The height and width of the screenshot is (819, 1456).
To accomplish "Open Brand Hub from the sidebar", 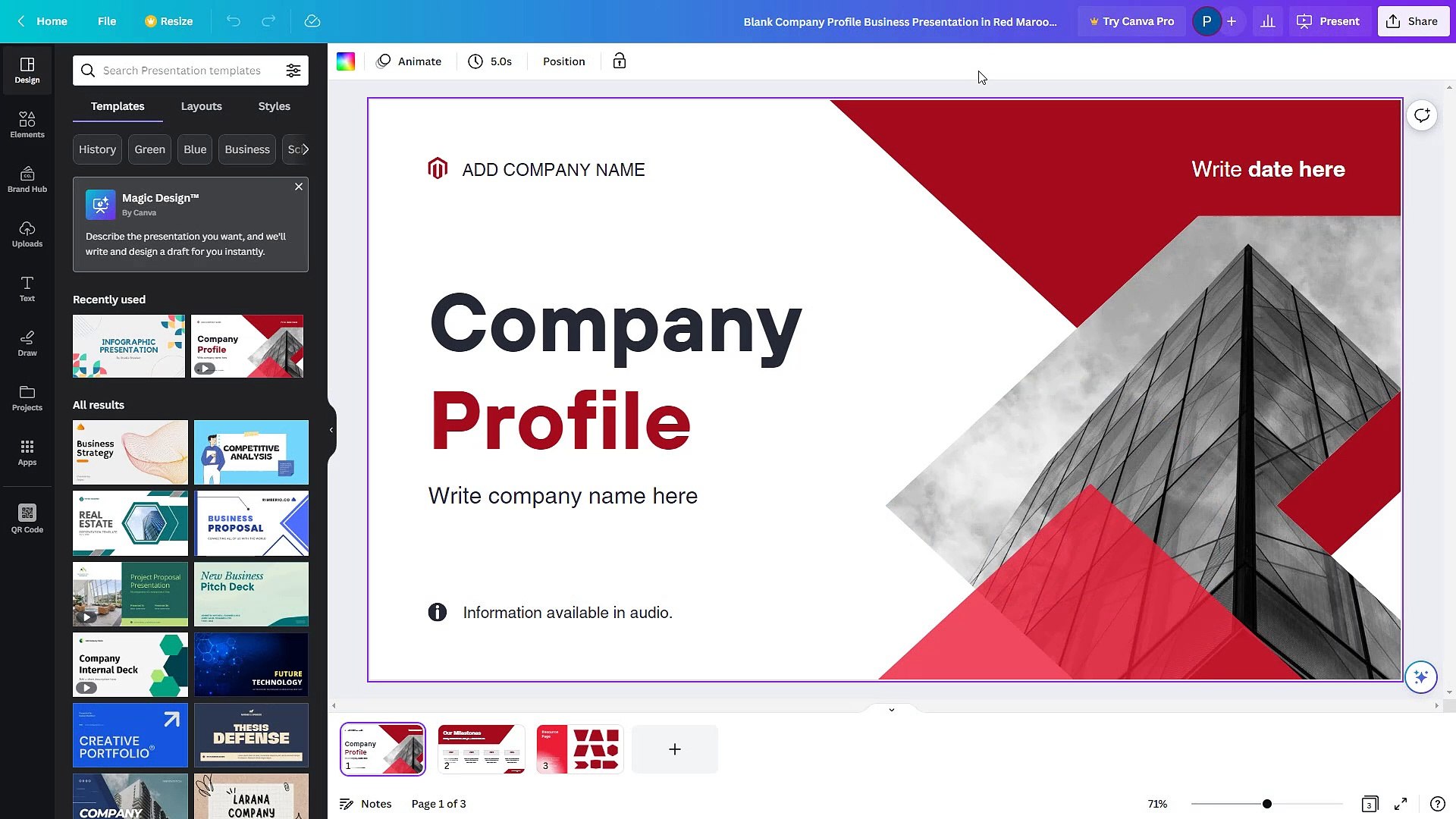I will [27, 179].
